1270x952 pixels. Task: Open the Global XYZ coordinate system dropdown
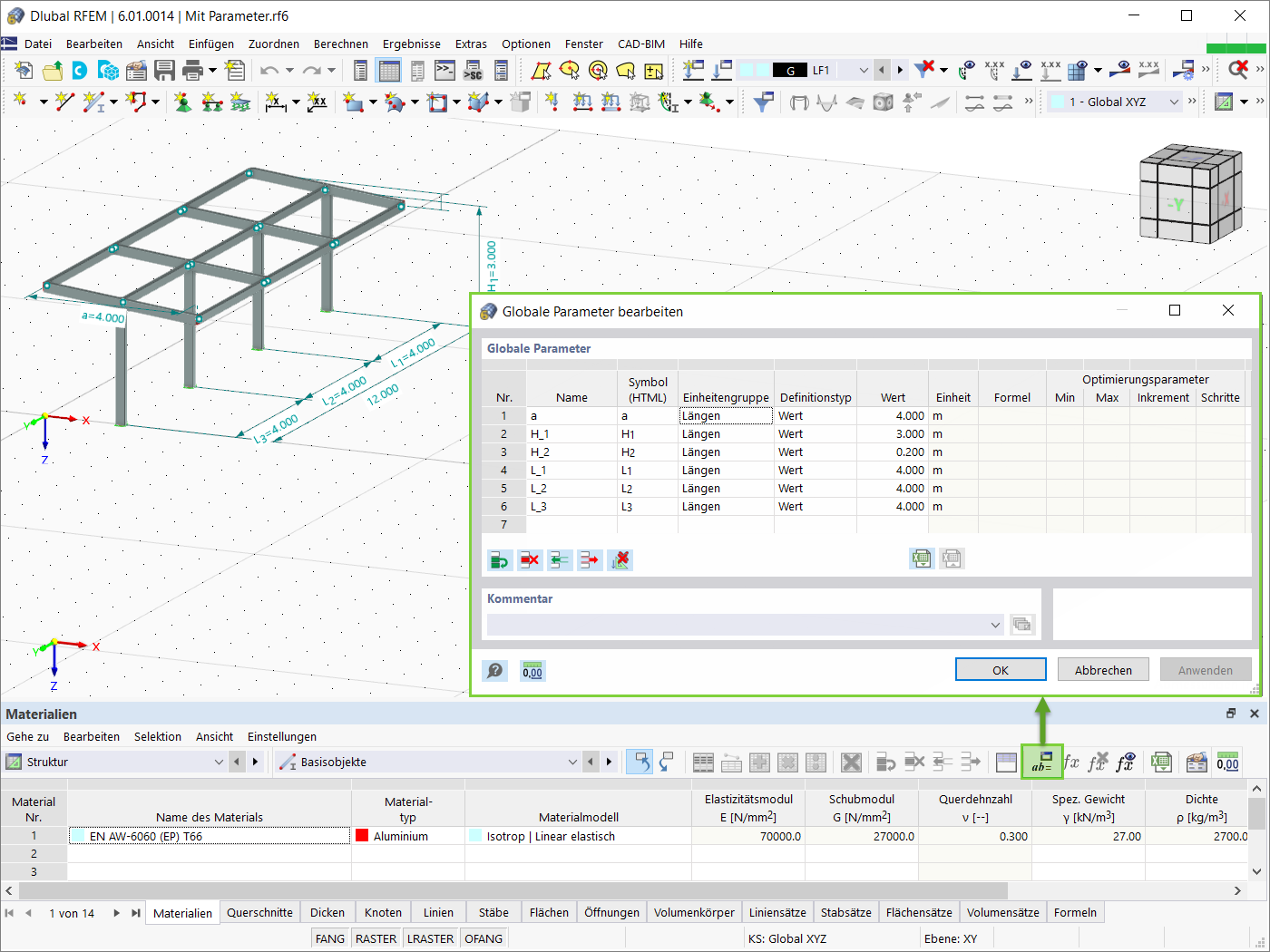click(1174, 102)
